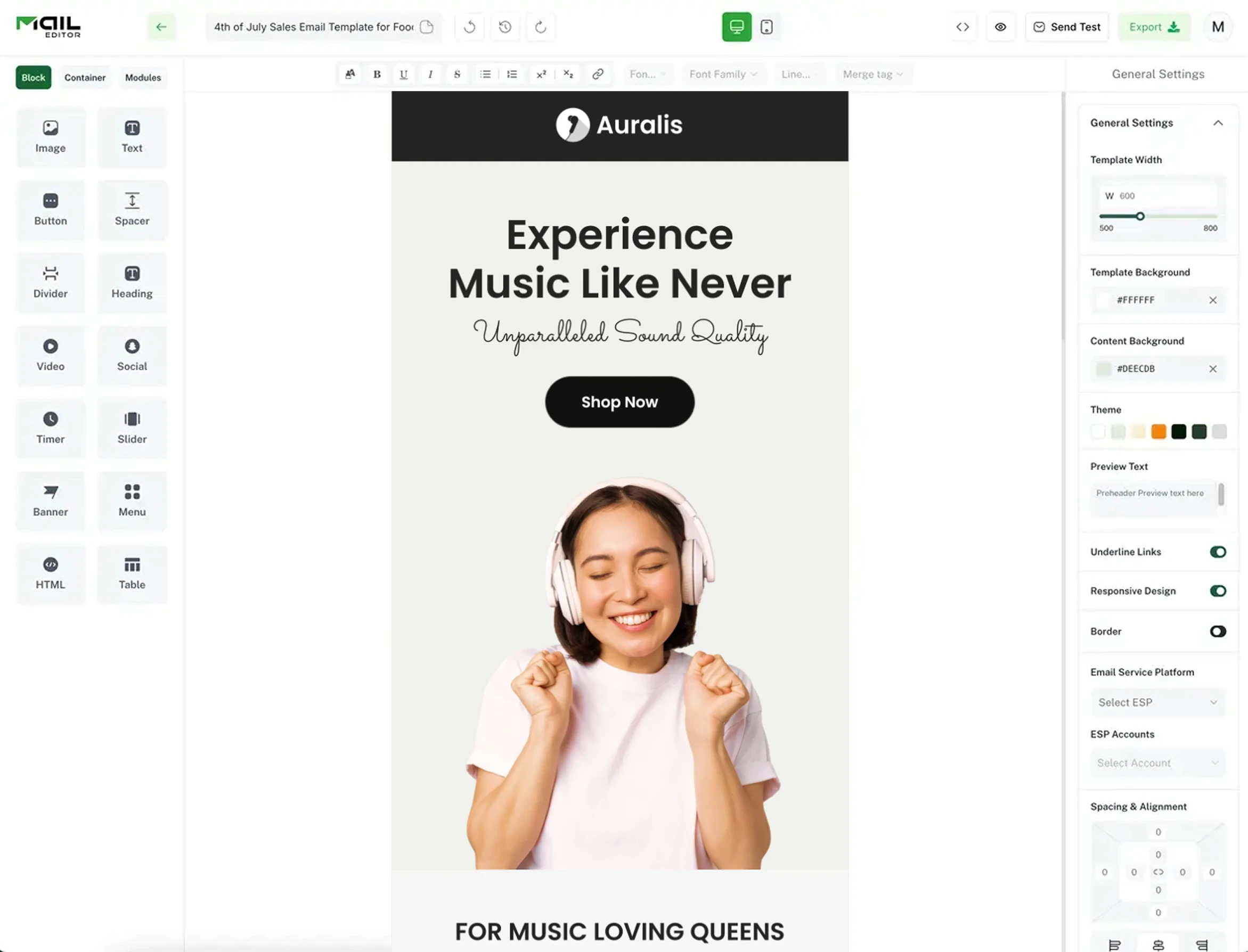The height and width of the screenshot is (952, 1248).
Task: Preview email with eye icon
Action: click(x=1000, y=27)
